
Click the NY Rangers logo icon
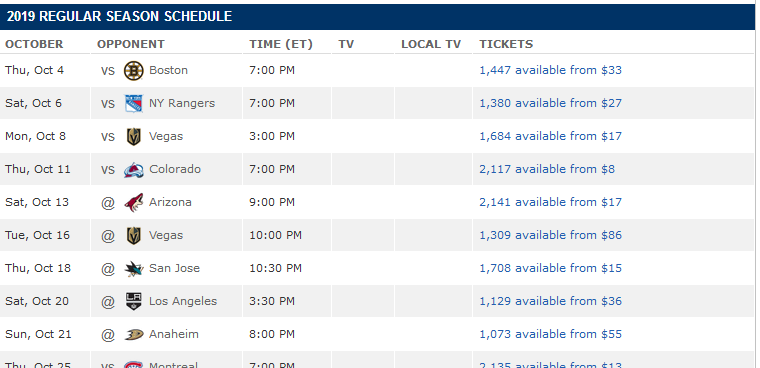point(133,104)
